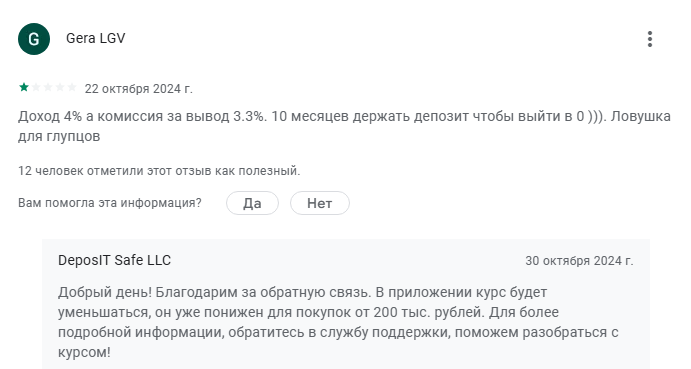Click the reply date 30 октября 2024 г.
The image size is (691, 369).
click(x=579, y=261)
